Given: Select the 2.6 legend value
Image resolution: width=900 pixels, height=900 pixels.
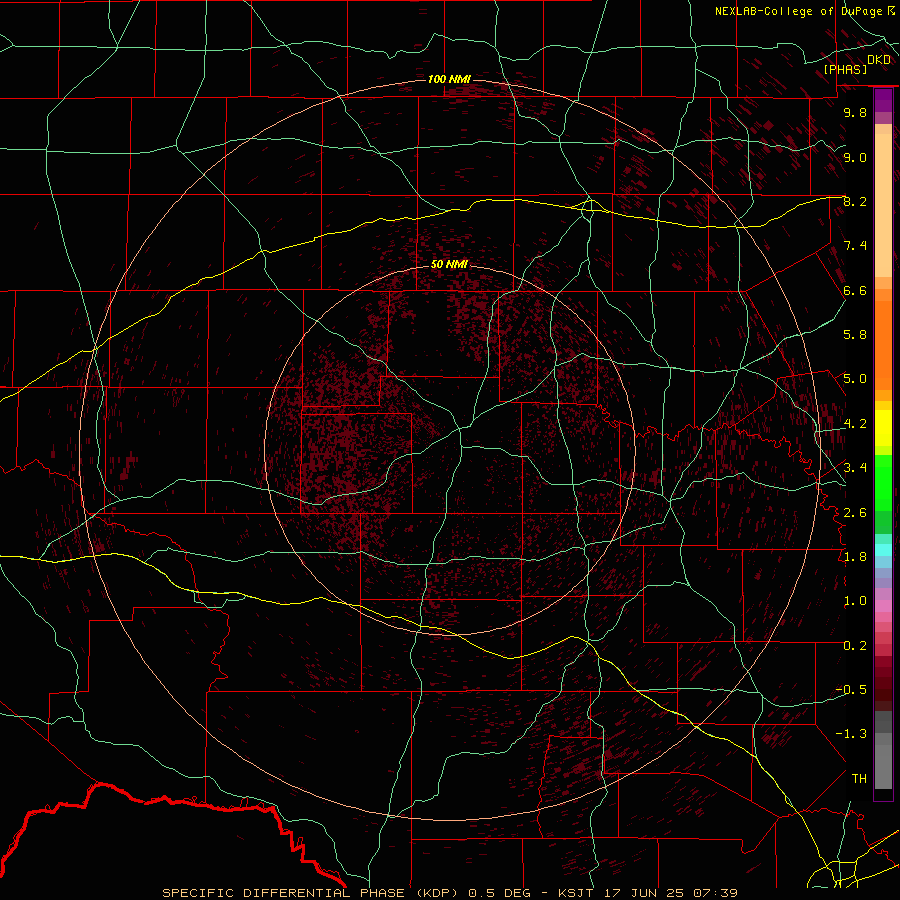Looking at the screenshot, I should (x=855, y=513).
